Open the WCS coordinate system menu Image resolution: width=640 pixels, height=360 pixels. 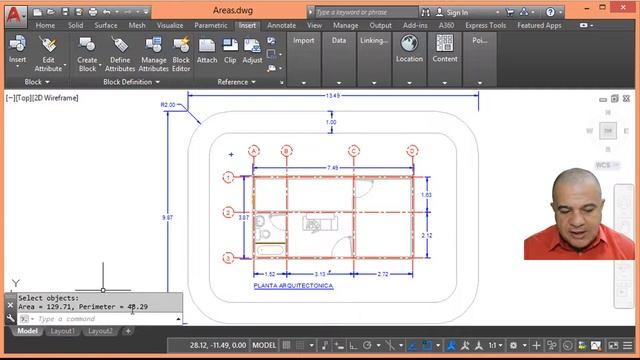pos(607,165)
